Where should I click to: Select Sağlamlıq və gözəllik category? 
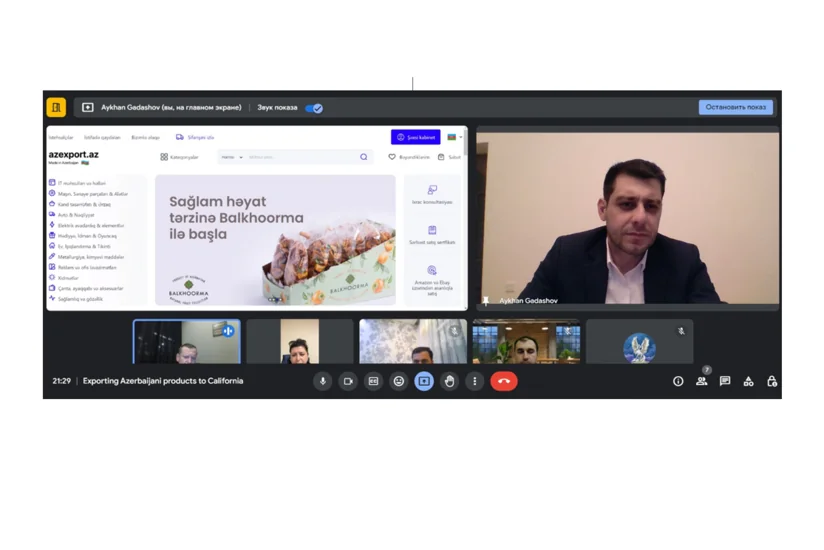point(76,299)
